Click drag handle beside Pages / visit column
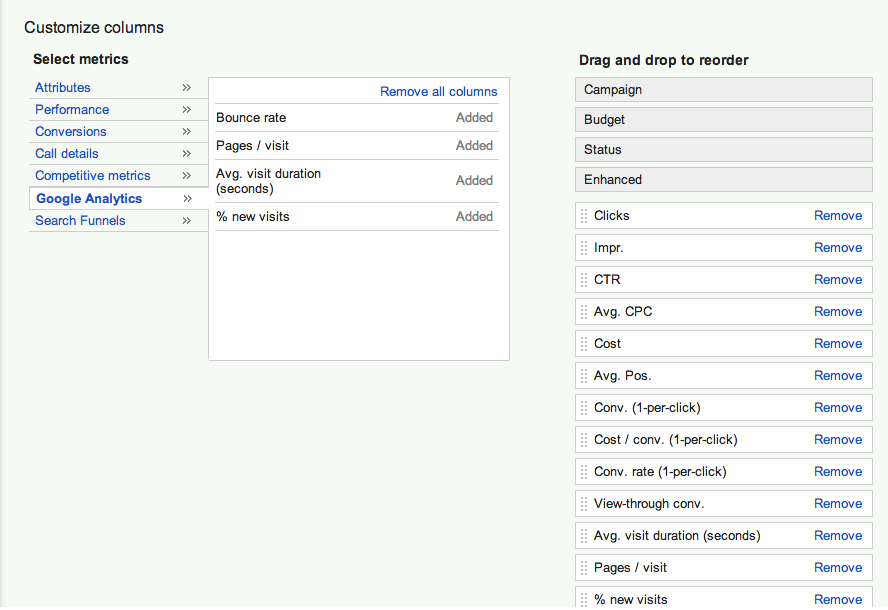Screen dimensions: 888x610 [x=585, y=568]
